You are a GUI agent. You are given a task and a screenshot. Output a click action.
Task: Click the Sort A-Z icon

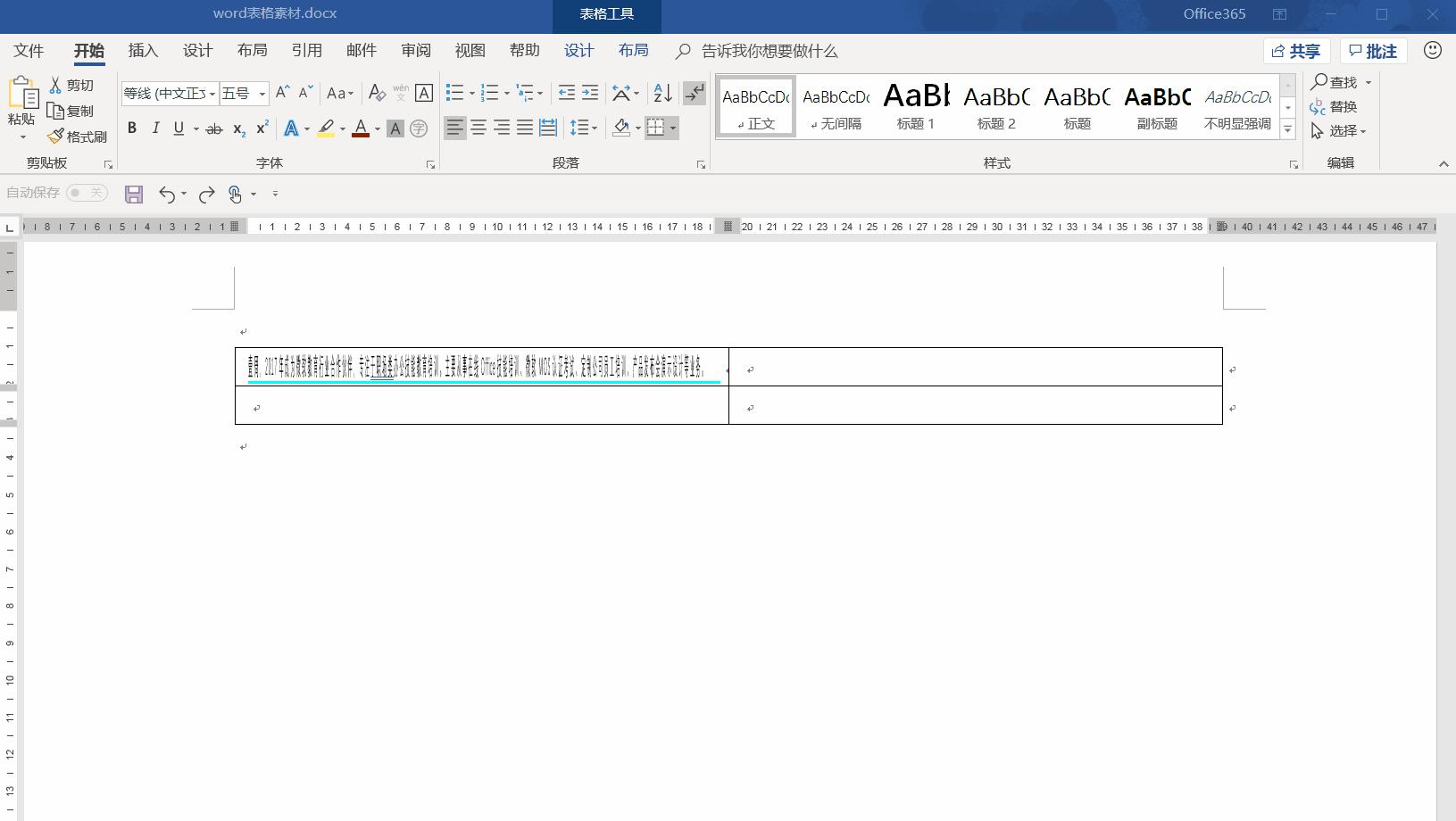(x=662, y=93)
